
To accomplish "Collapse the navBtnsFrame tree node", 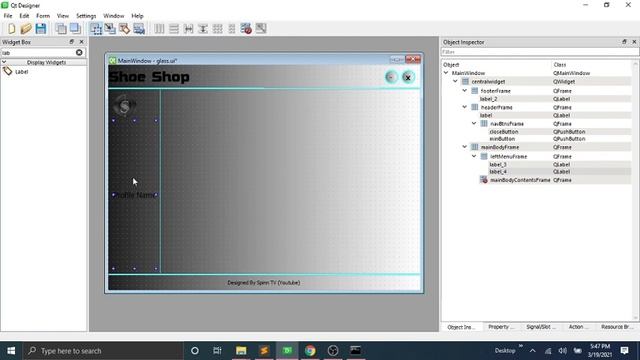I will pos(474,123).
